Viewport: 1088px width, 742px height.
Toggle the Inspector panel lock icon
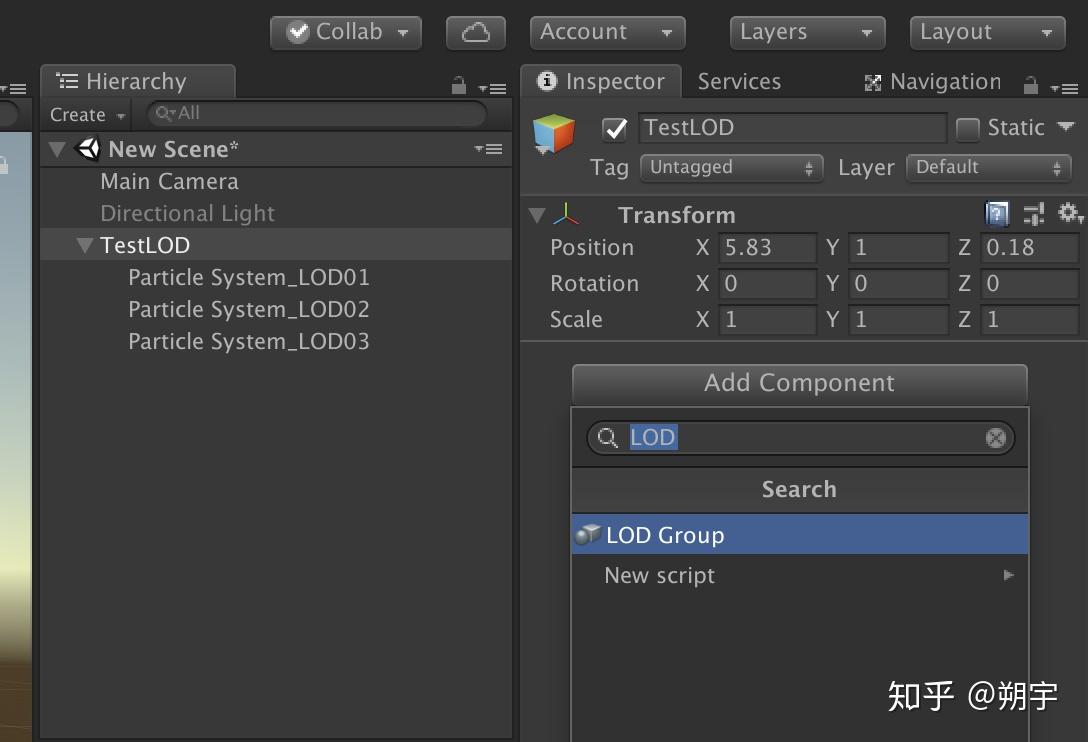(x=1030, y=86)
